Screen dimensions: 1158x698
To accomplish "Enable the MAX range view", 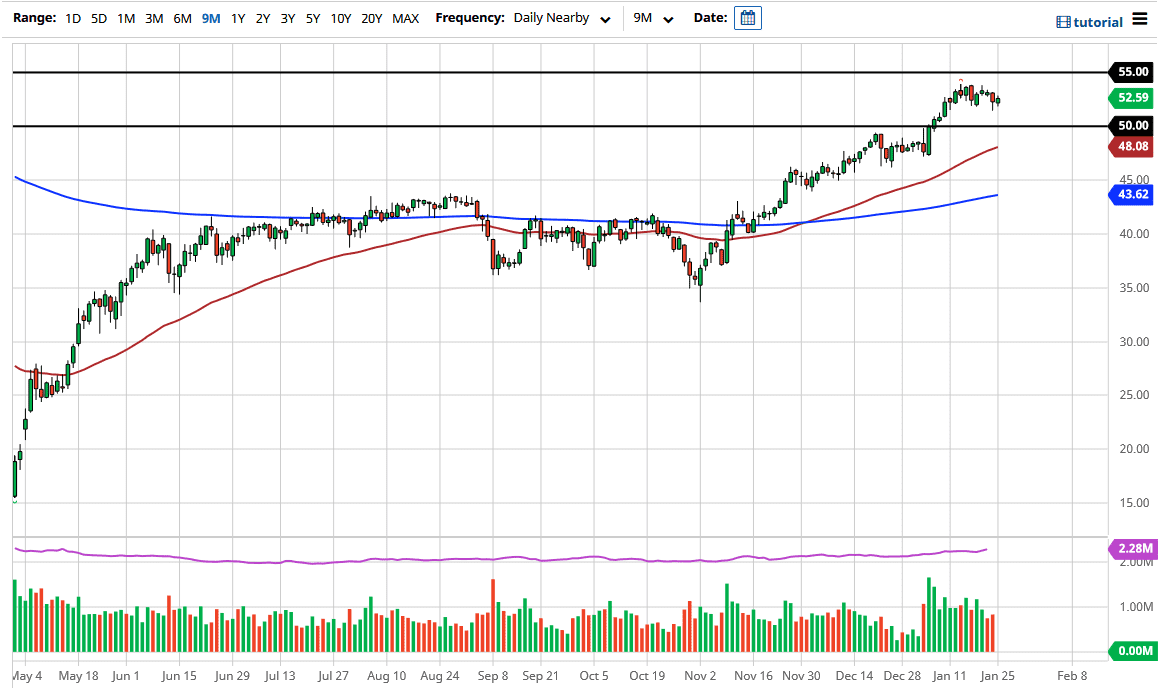I will 405,17.
